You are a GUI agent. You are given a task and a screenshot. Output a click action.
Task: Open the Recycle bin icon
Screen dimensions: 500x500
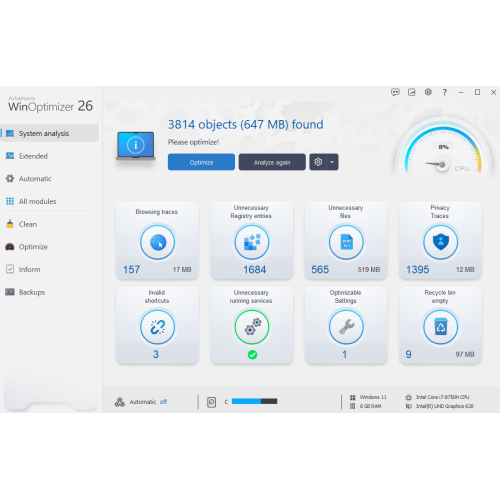click(440, 327)
